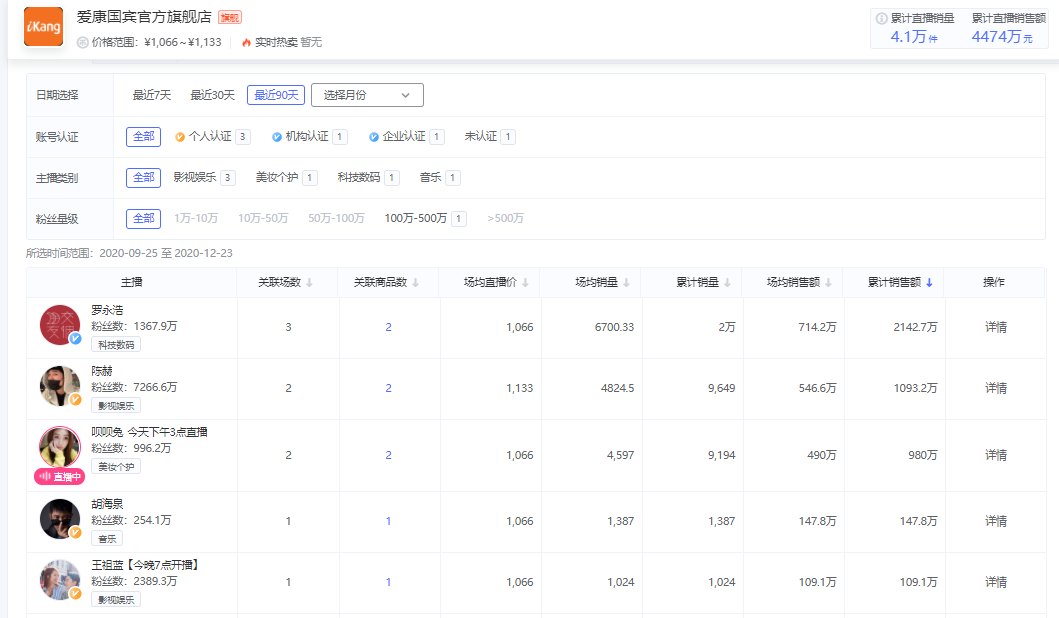Open associated products count for 罗永浩
This screenshot has width=1059, height=618.
(388, 328)
